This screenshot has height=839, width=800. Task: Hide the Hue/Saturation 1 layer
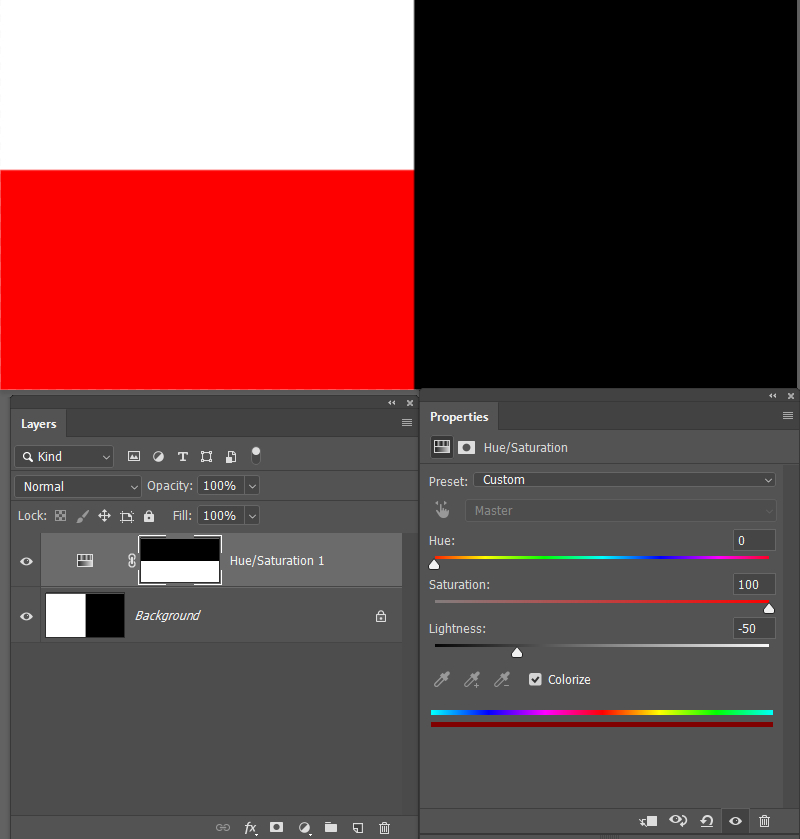26,561
